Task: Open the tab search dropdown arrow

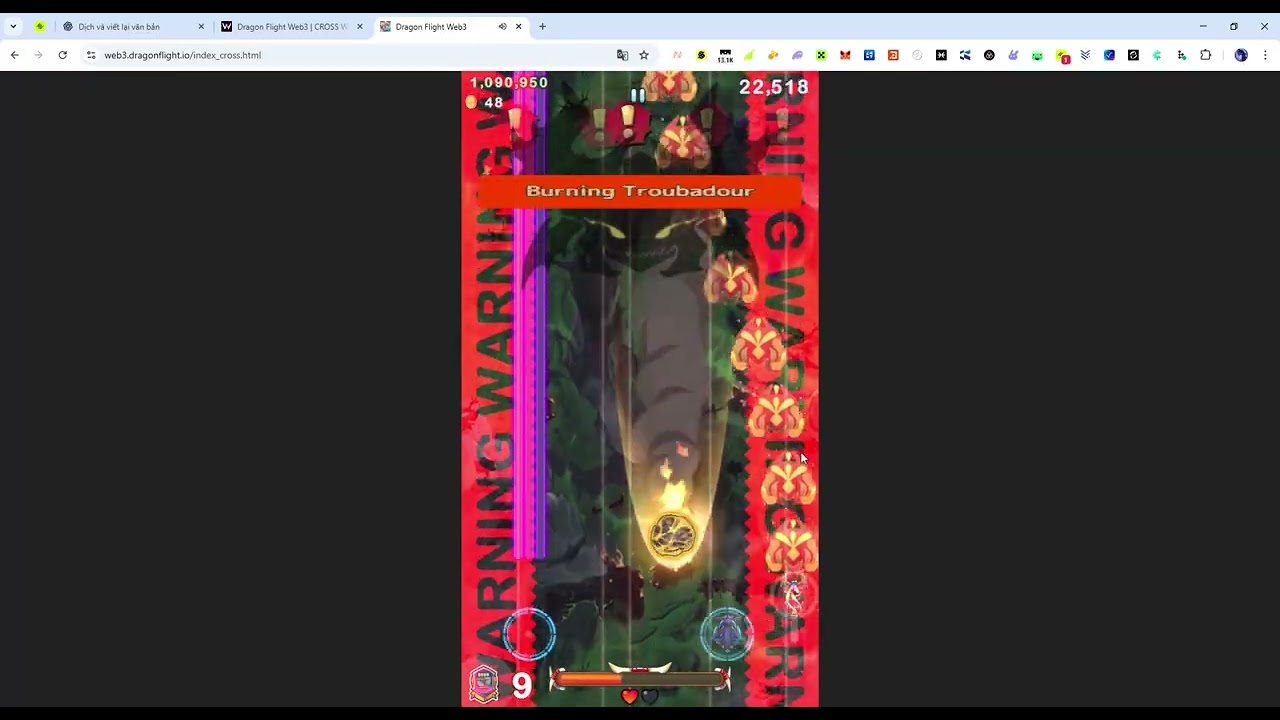Action: point(13,27)
